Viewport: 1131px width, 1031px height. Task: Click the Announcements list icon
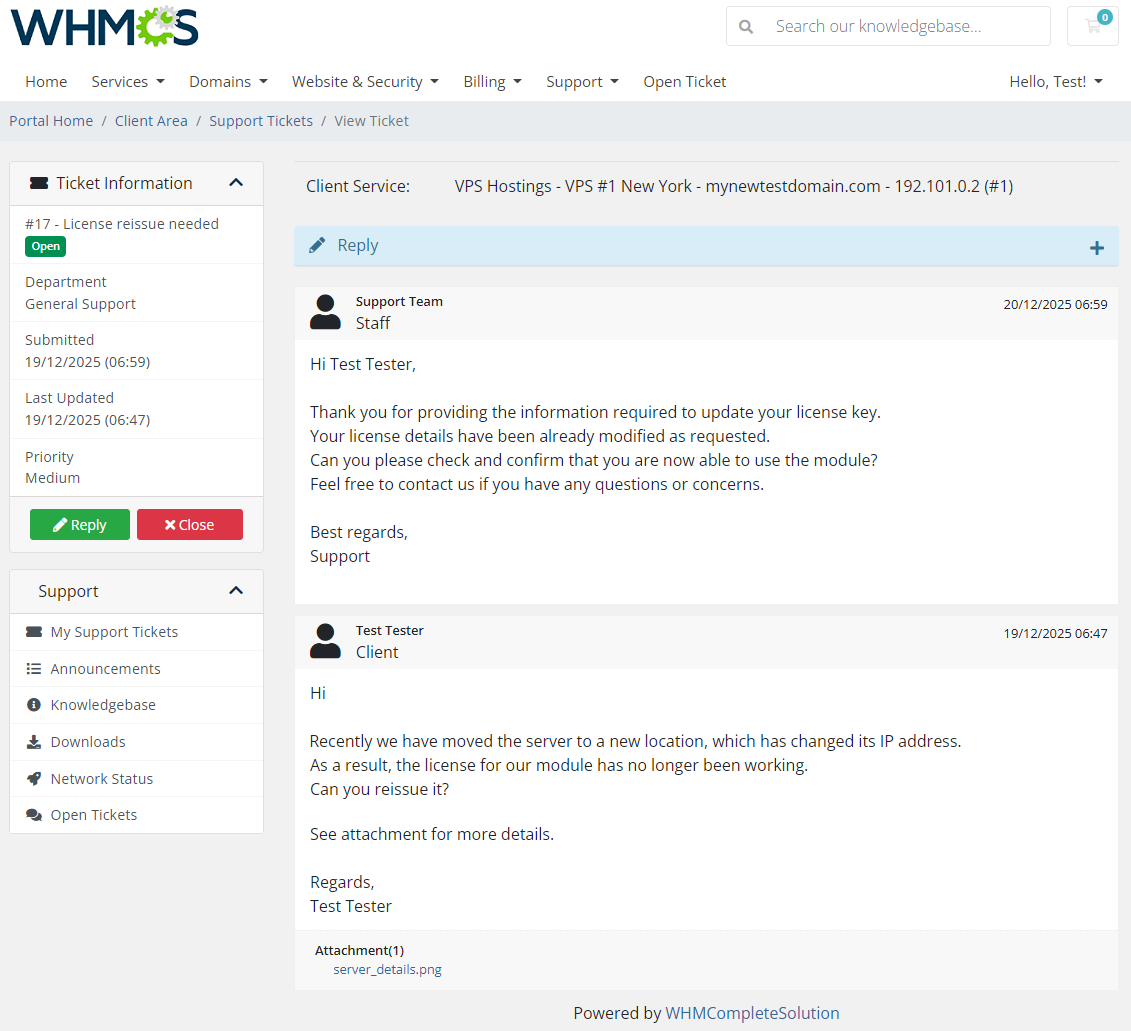[x=34, y=668]
